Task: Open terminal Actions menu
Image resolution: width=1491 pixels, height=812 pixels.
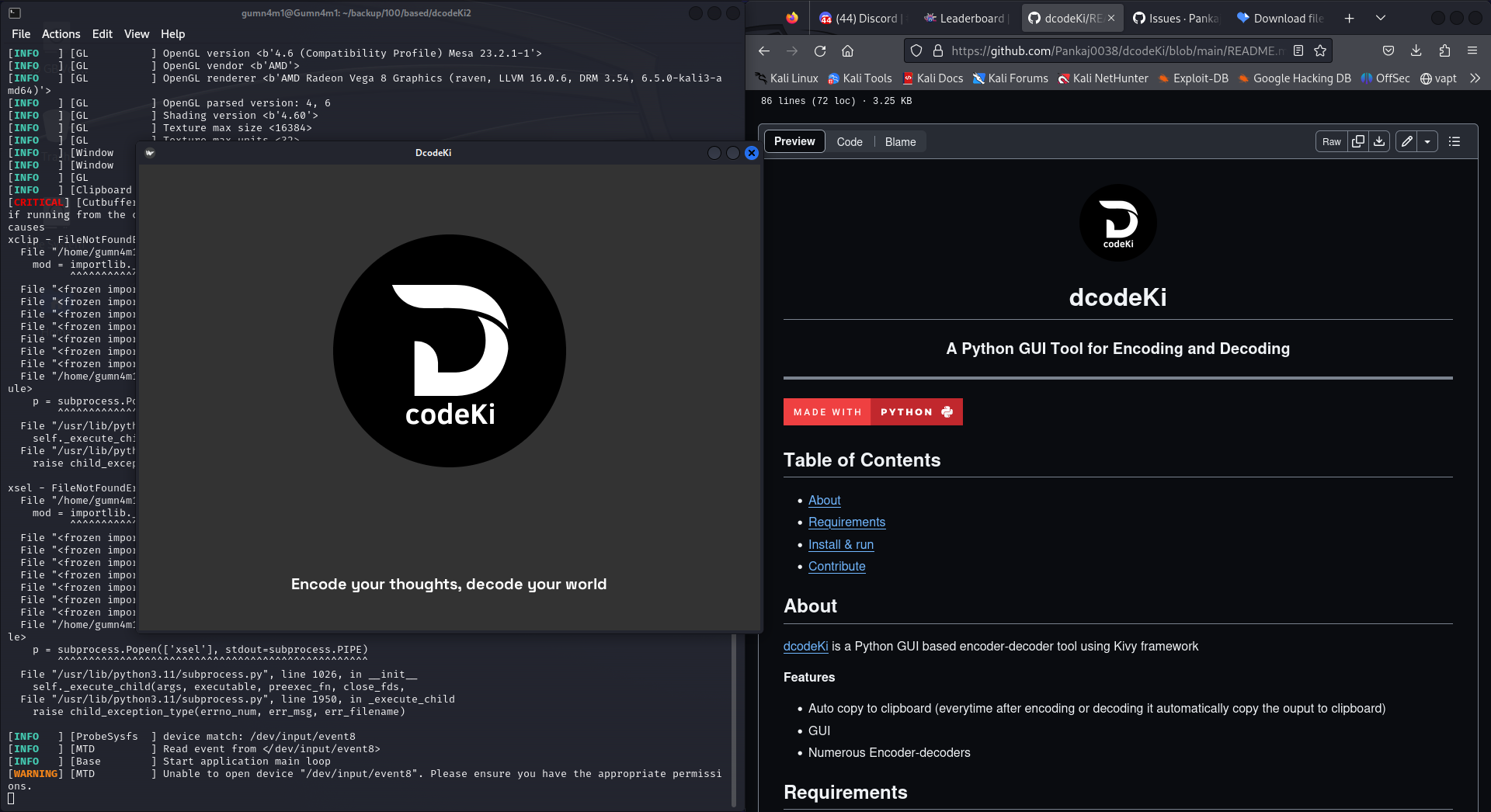Action: pyautogui.click(x=61, y=34)
